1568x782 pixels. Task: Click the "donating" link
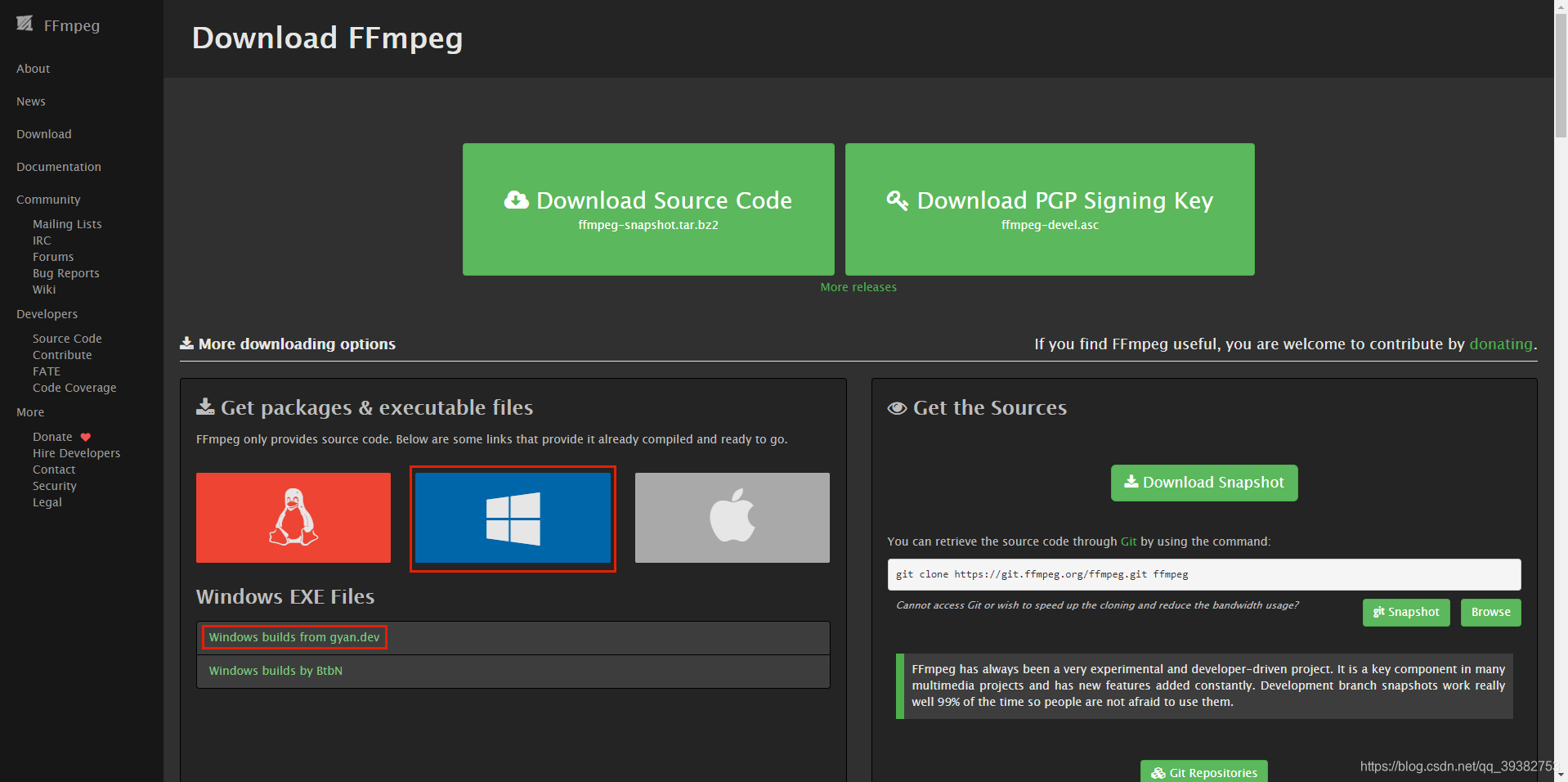1500,344
